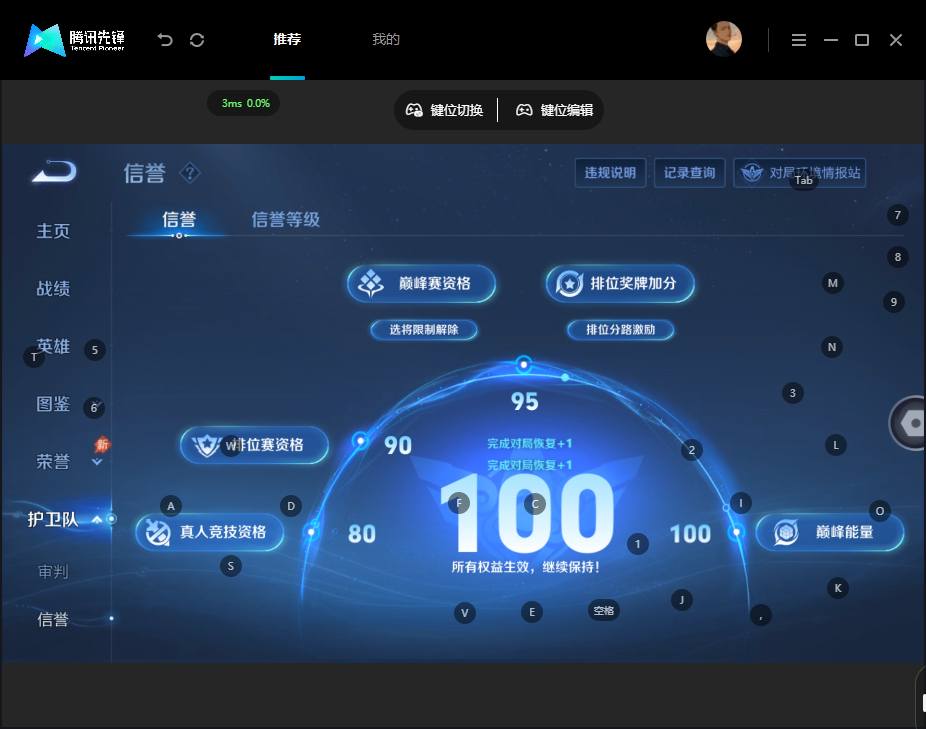
Task: Click the key marker 7
Action: [x=898, y=214]
